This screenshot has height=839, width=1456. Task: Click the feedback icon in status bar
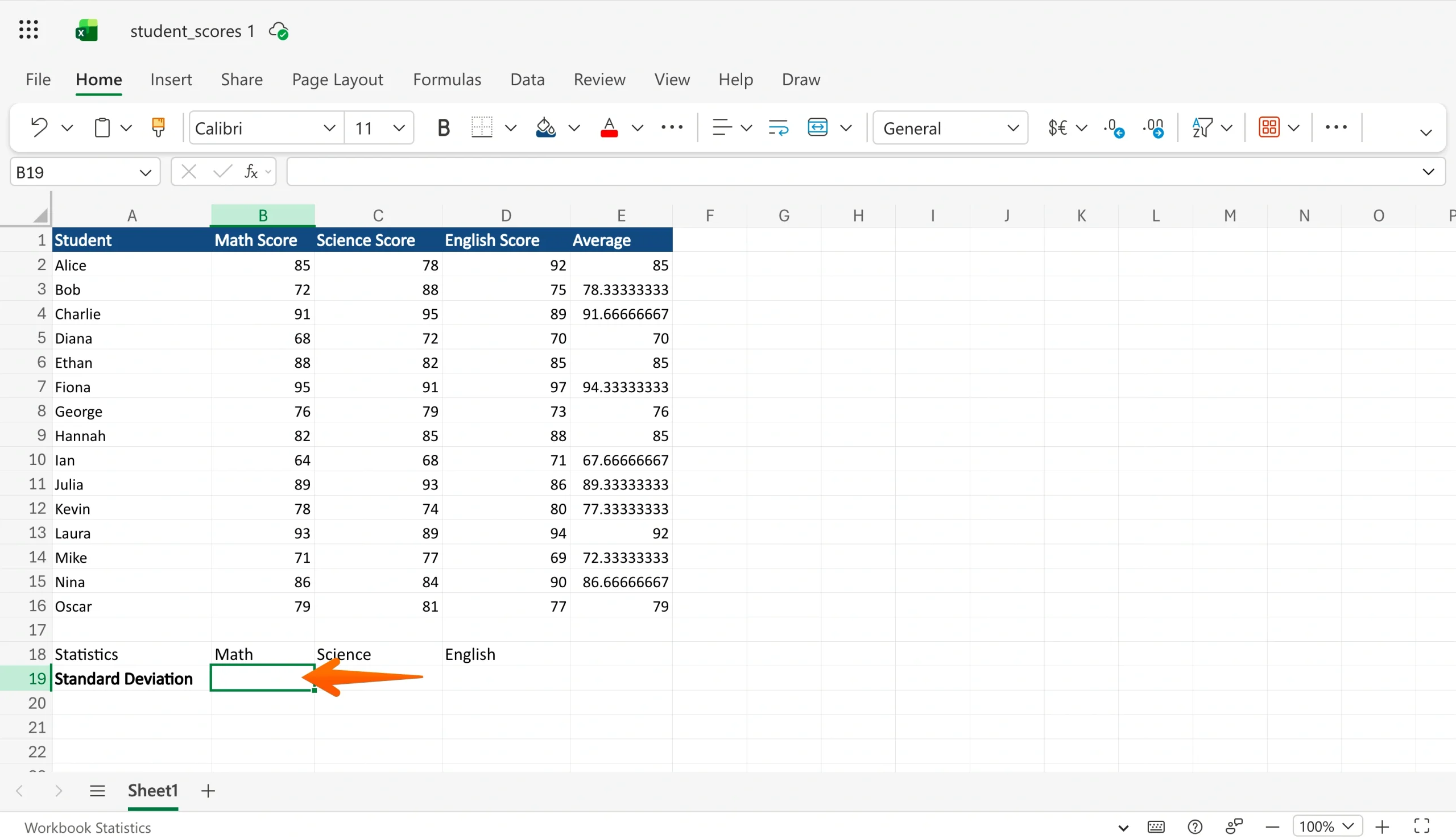pyautogui.click(x=1234, y=828)
